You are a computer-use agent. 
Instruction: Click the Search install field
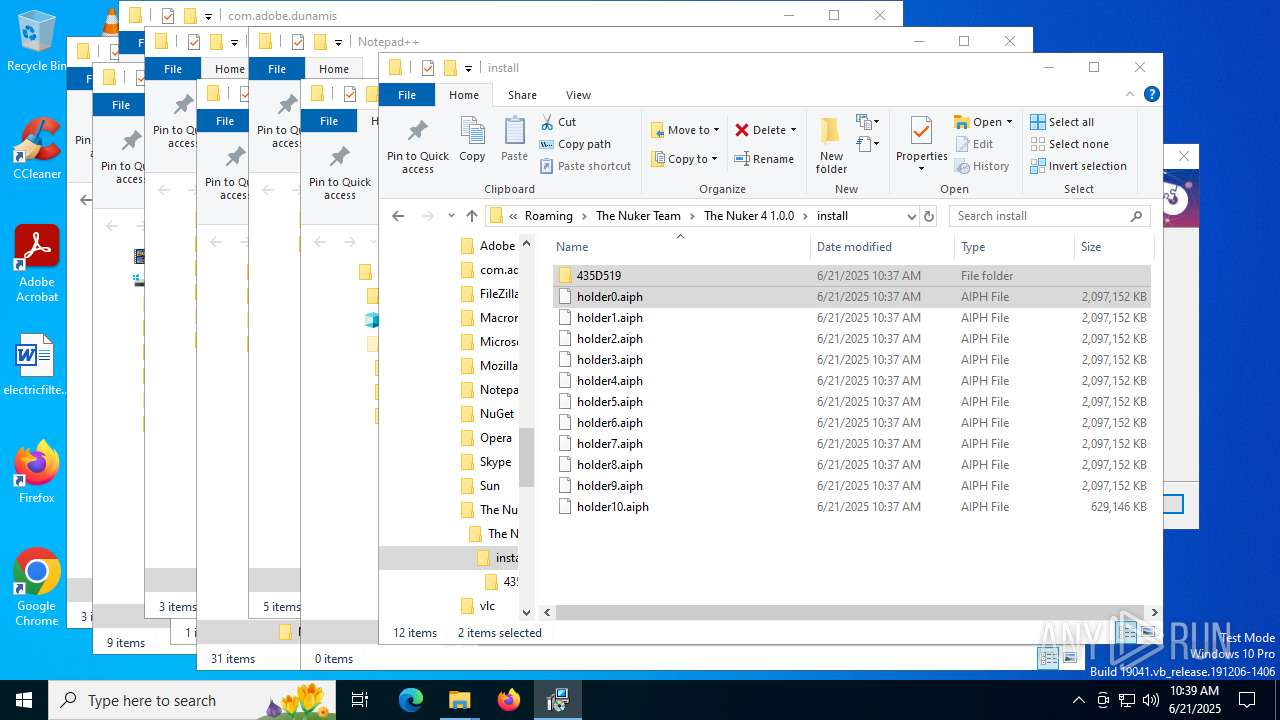[1048, 216]
